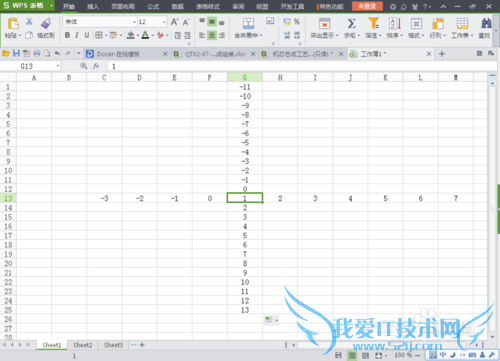Add a new sheet with plus button
The height and width of the screenshot is (361, 500).
click(142, 345)
